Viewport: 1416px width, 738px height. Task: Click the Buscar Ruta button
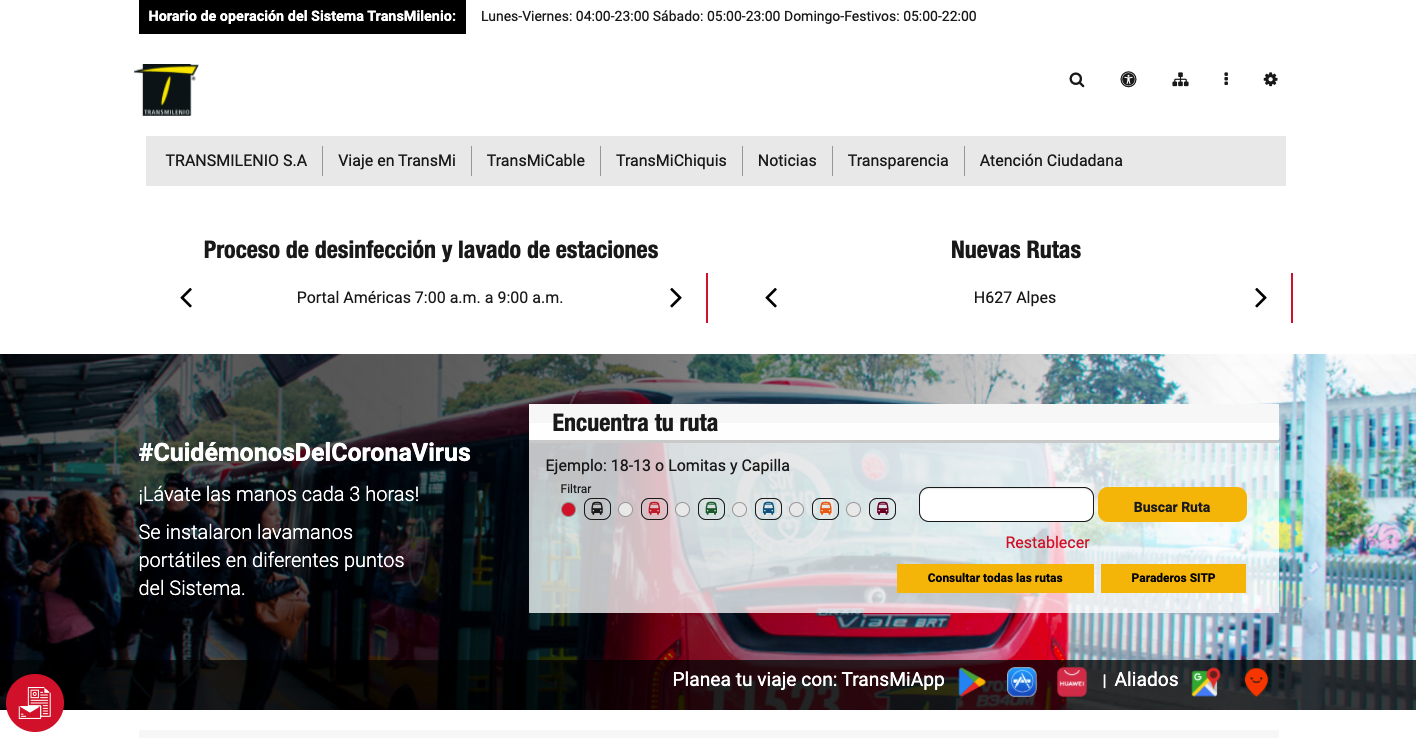coord(1172,505)
